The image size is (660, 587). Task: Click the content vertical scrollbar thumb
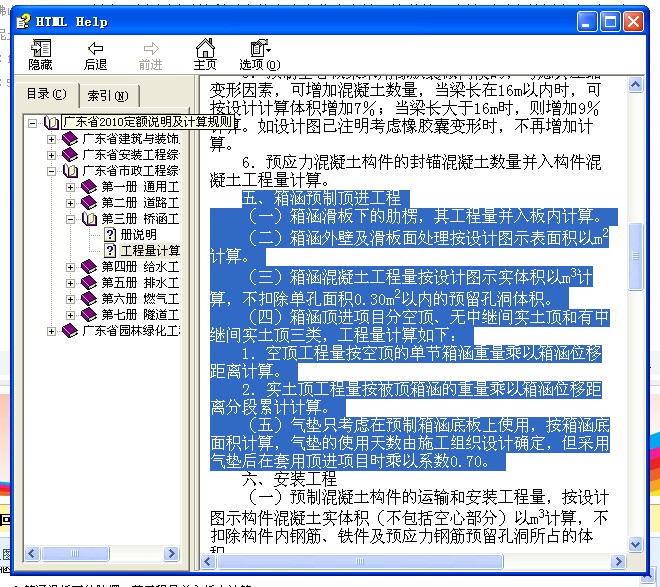point(635,256)
